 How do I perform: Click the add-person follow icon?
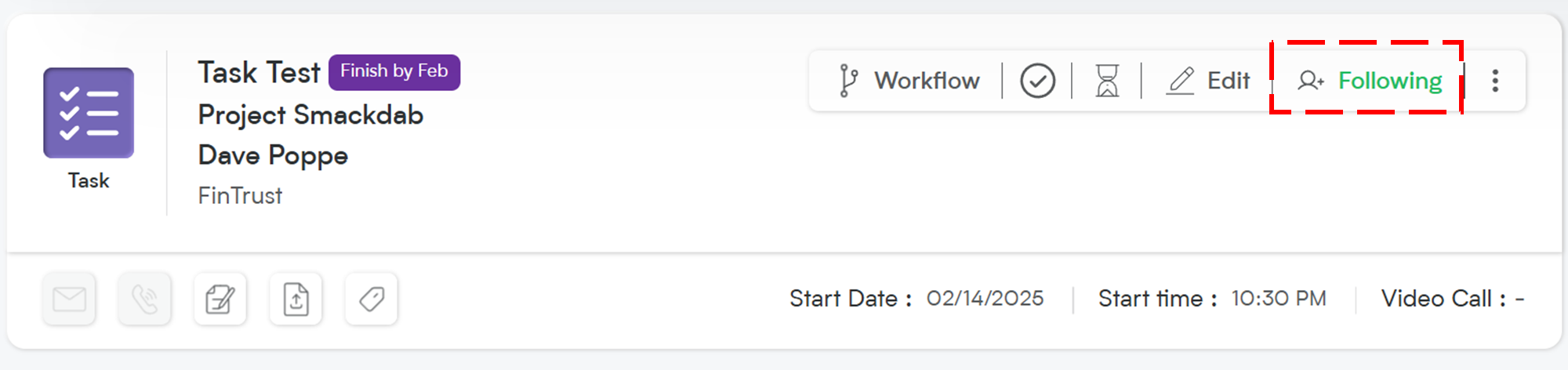click(1311, 81)
